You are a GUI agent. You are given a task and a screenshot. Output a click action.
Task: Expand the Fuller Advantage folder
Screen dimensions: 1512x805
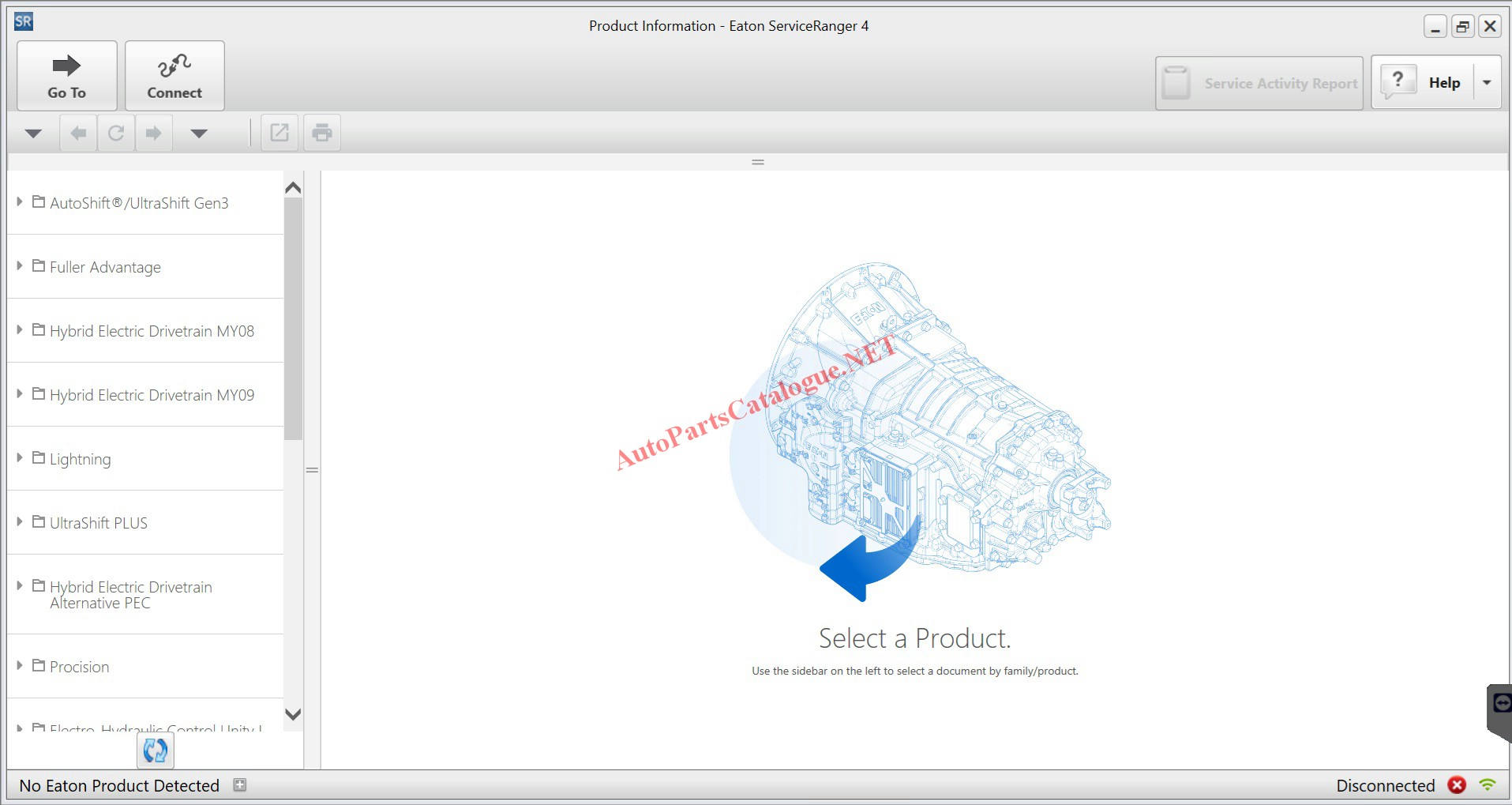(20, 266)
